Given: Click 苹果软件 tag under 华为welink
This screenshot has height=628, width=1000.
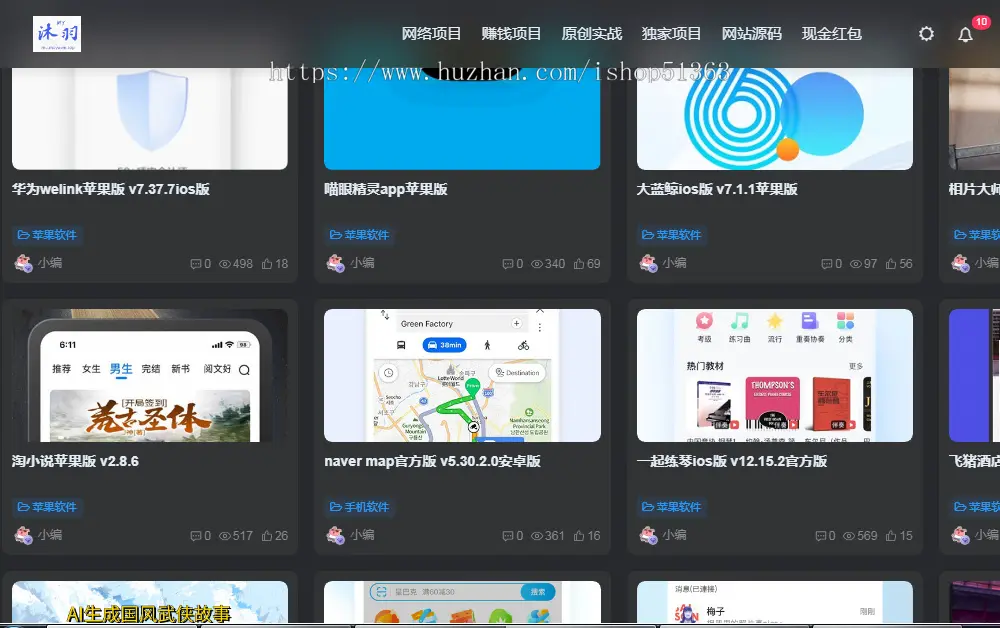Looking at the screenshot, I should (x=47, y=235).
